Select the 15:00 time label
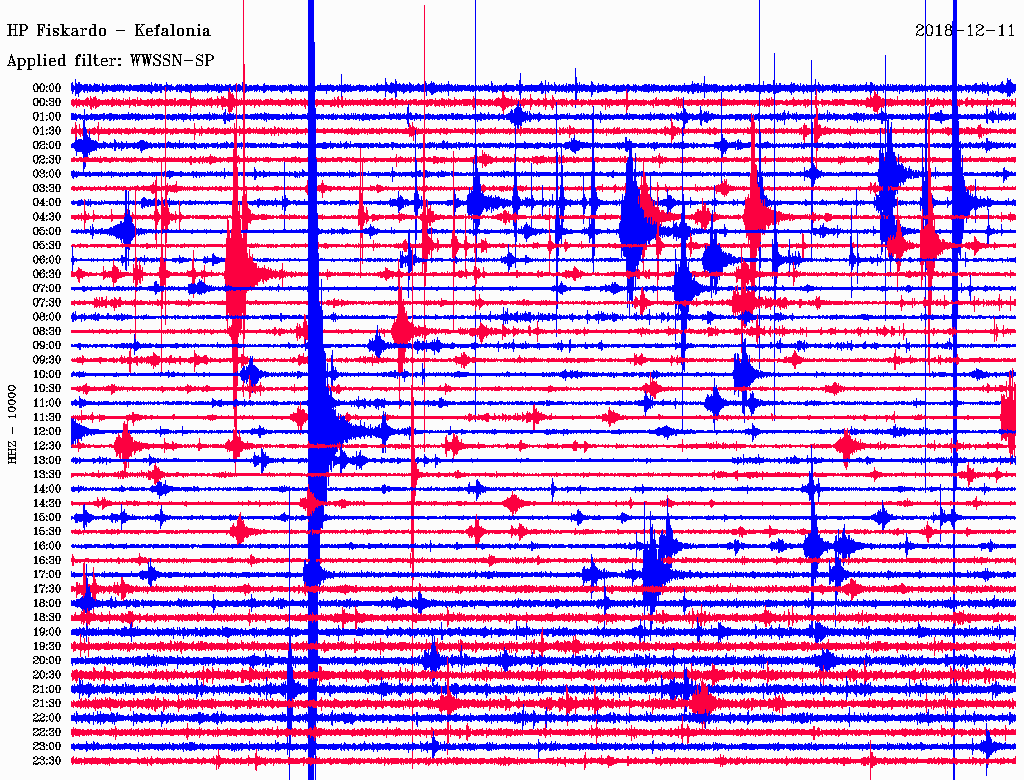Image resolution: width=1024 pixels, height=780 pixels. (x=47, y=517)
